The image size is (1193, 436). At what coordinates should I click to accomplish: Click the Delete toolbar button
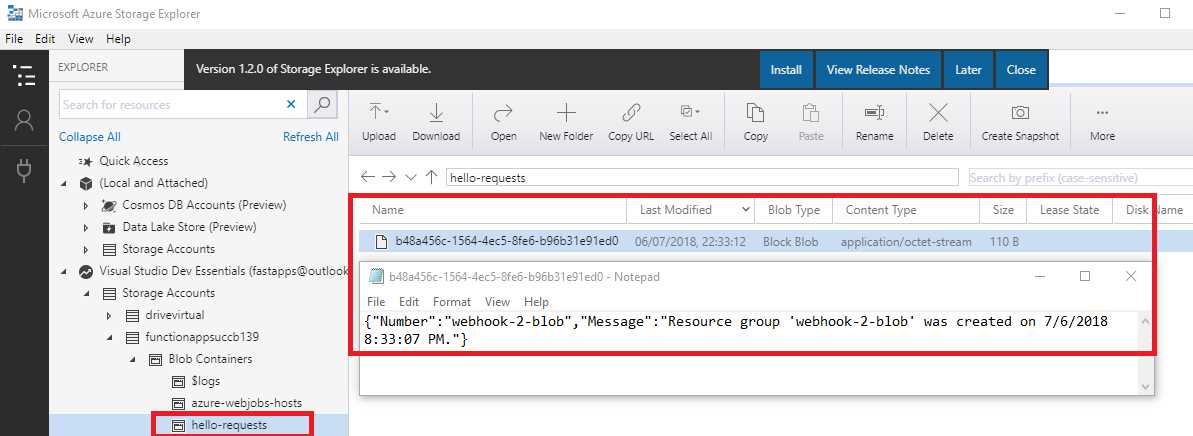[x=938, y=122]
